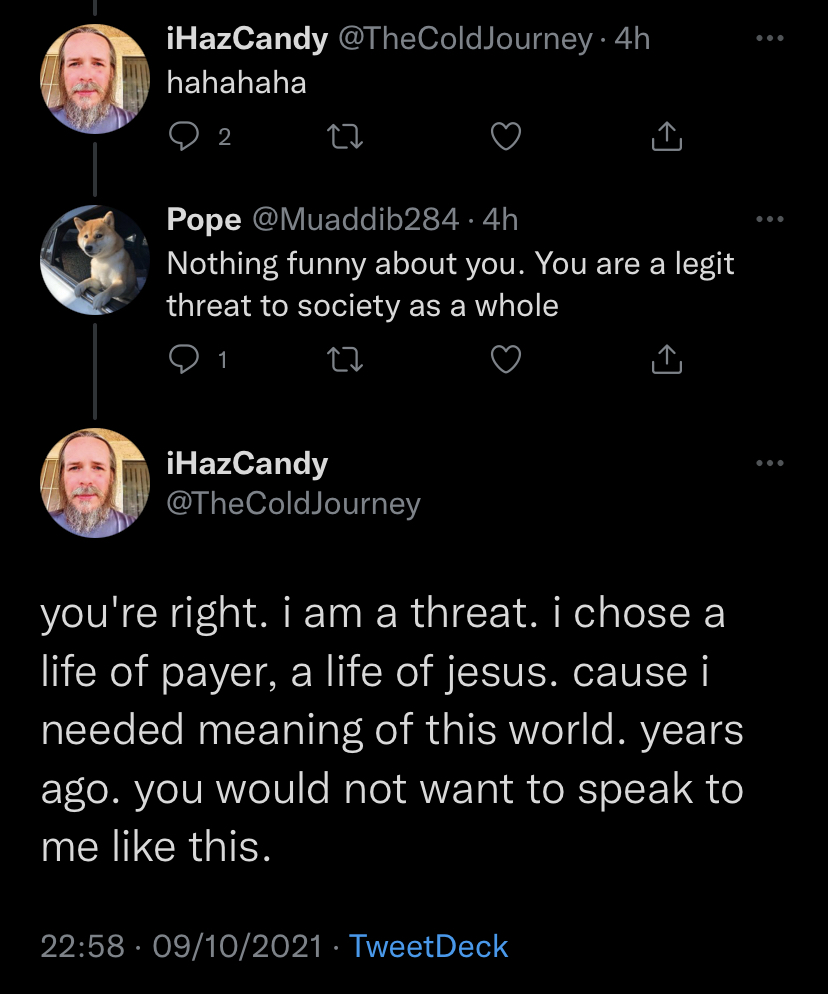
Task: Open iHazCandy avatar in top tweet
Action: 95,79
